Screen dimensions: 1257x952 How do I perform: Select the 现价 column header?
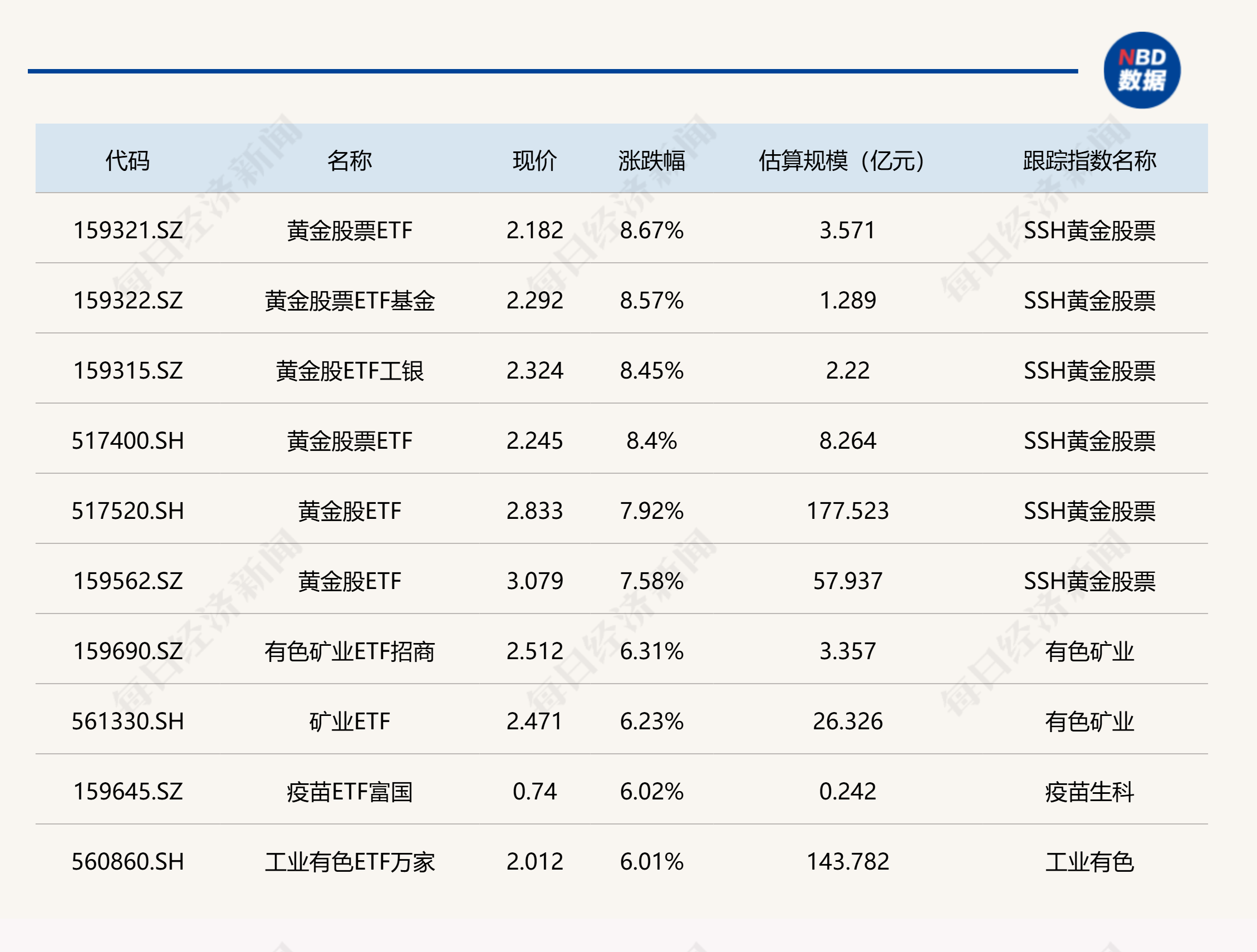point(535,161)
